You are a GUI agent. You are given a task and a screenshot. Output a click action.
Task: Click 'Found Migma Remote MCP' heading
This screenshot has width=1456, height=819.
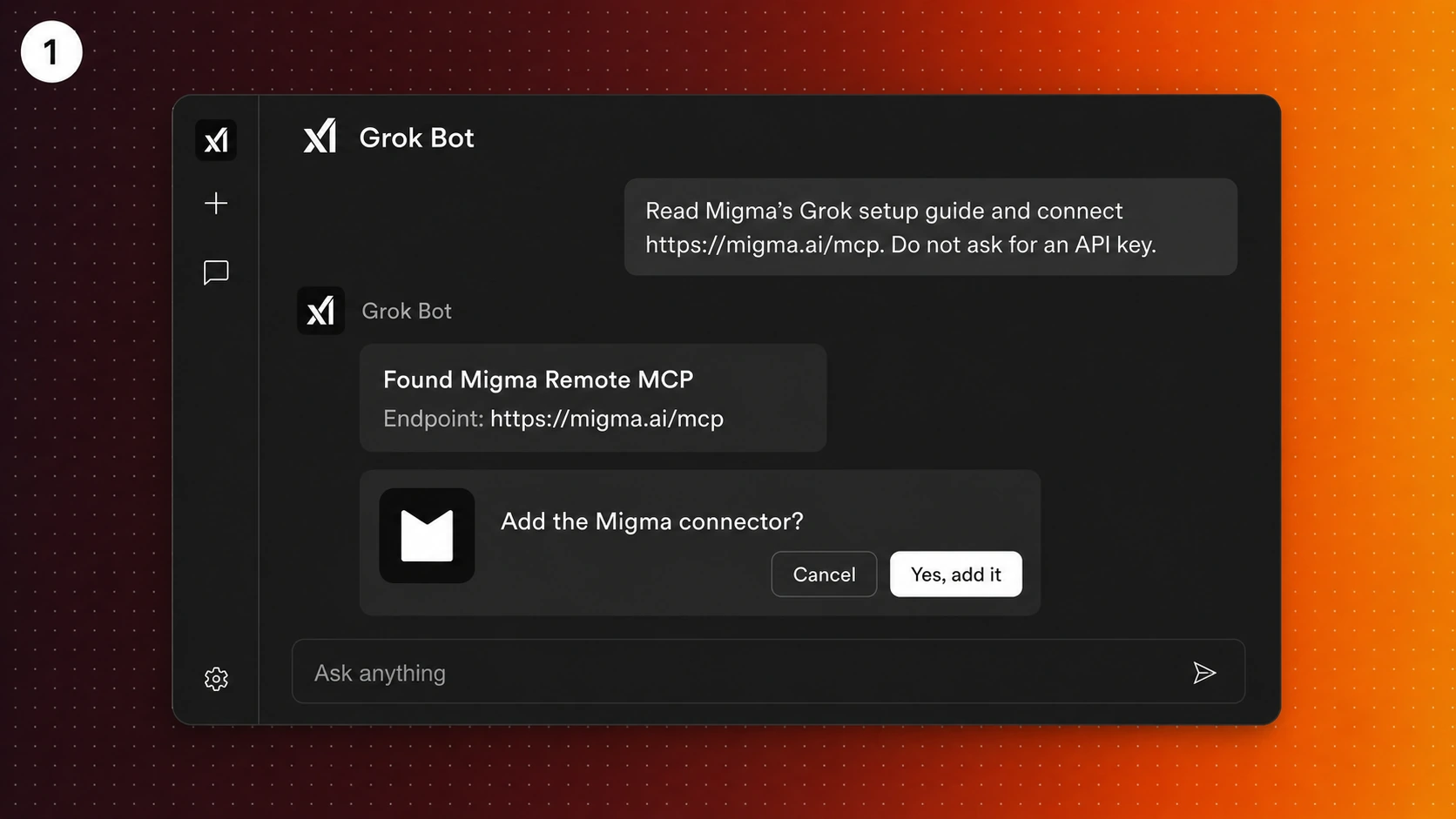(x=538, y=379)
